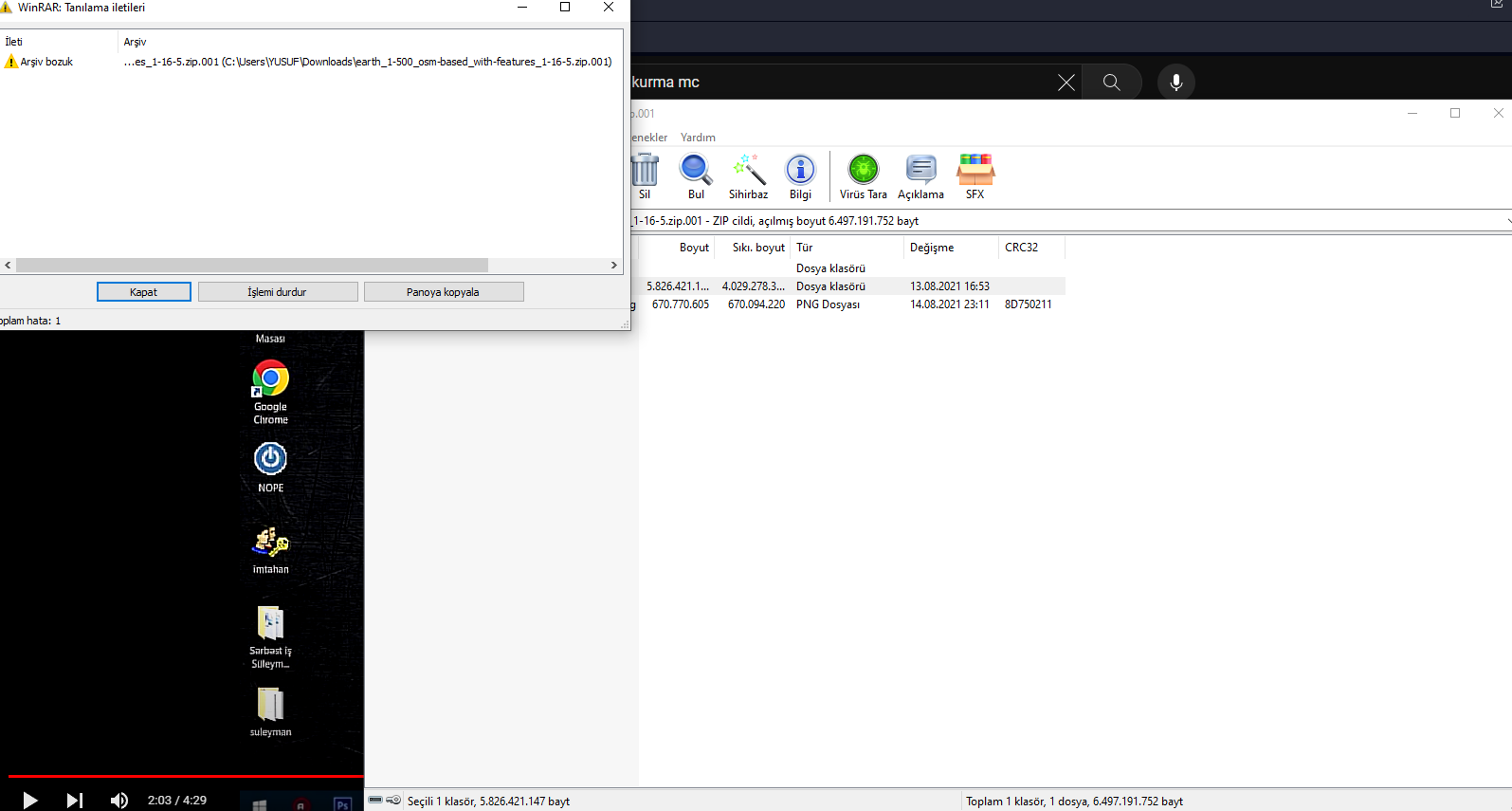Image resolution: width=1512 pixels, height=811 pixels.
Task: Click the 'Arşiv' column header in the dialog
Action: tap(371, 42)
